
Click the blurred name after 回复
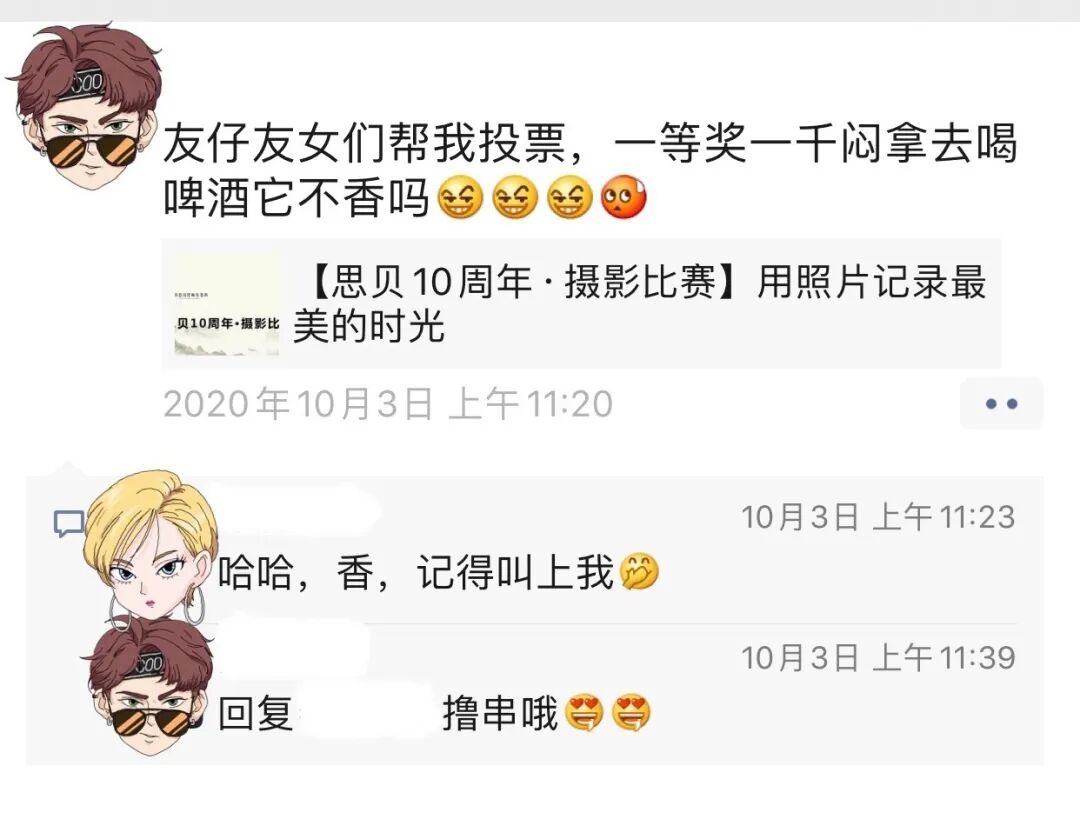point(365,714)
